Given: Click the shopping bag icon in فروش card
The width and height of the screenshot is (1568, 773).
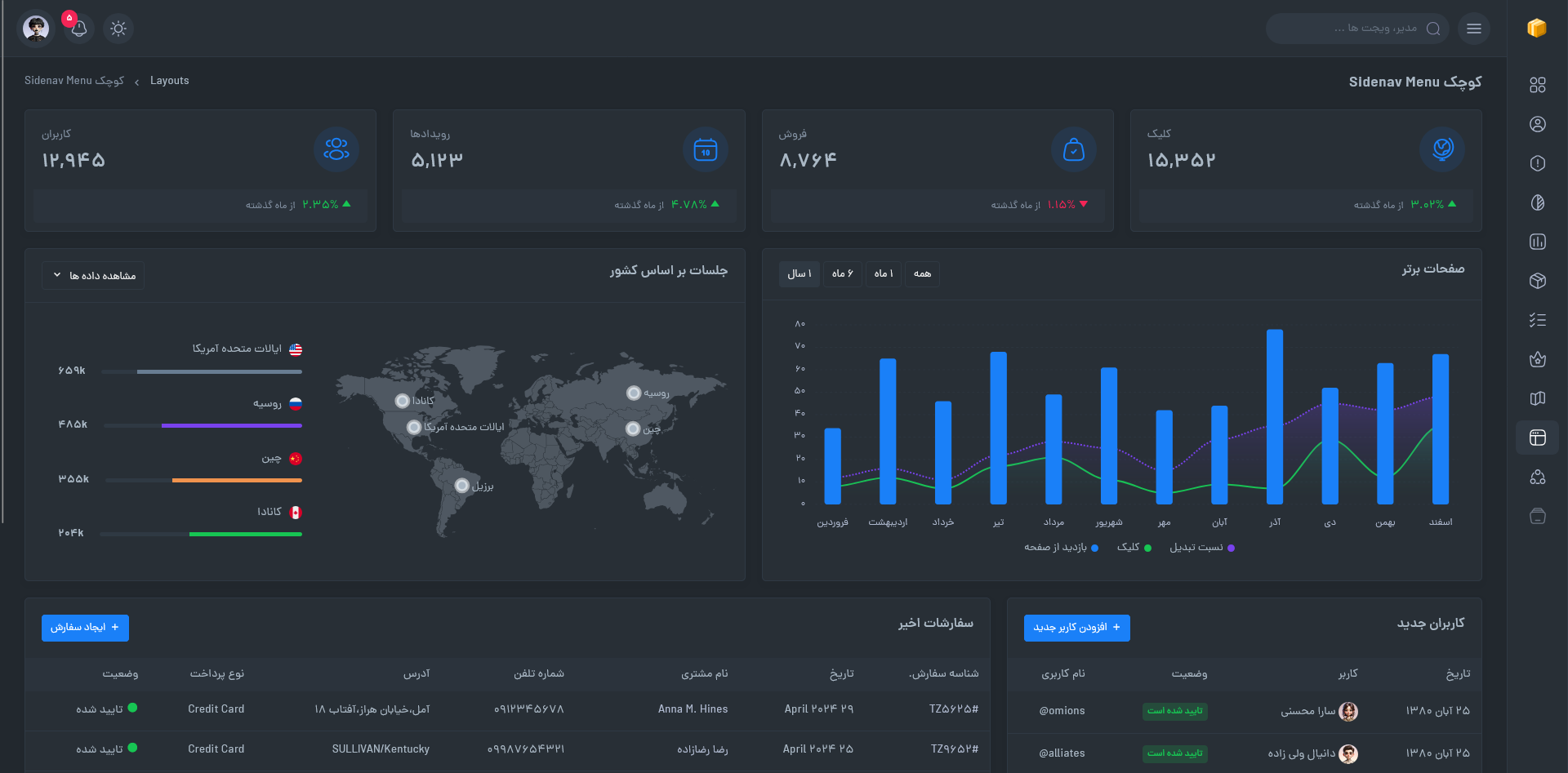Looking at the screenshot, I should coord(1074,149).
